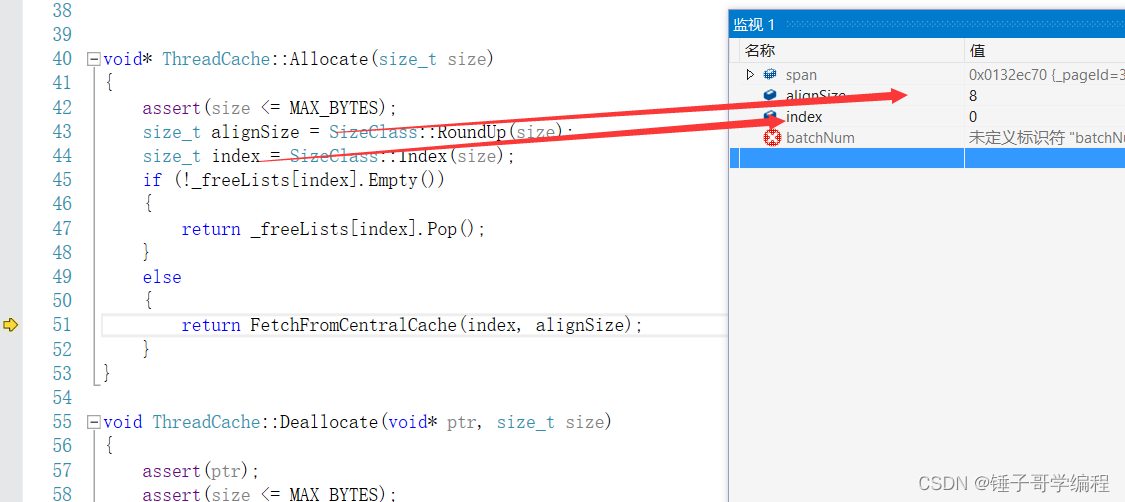Collapse the ThreadCache::Allocate function block
This screenshot has height=502, width=1125.
(93, 60)
